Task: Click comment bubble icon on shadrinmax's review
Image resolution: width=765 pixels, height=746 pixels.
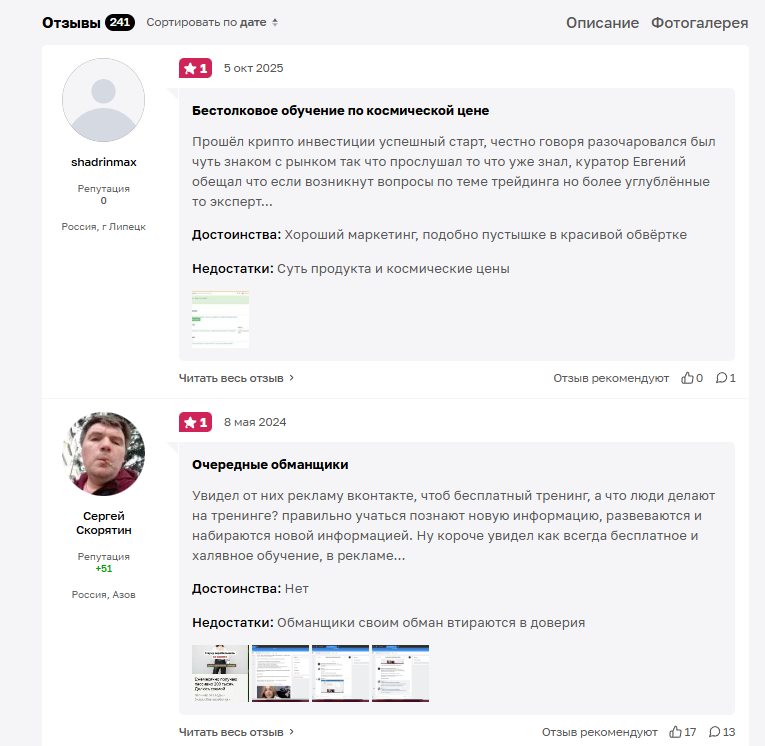Action: (x=721, y=378)
